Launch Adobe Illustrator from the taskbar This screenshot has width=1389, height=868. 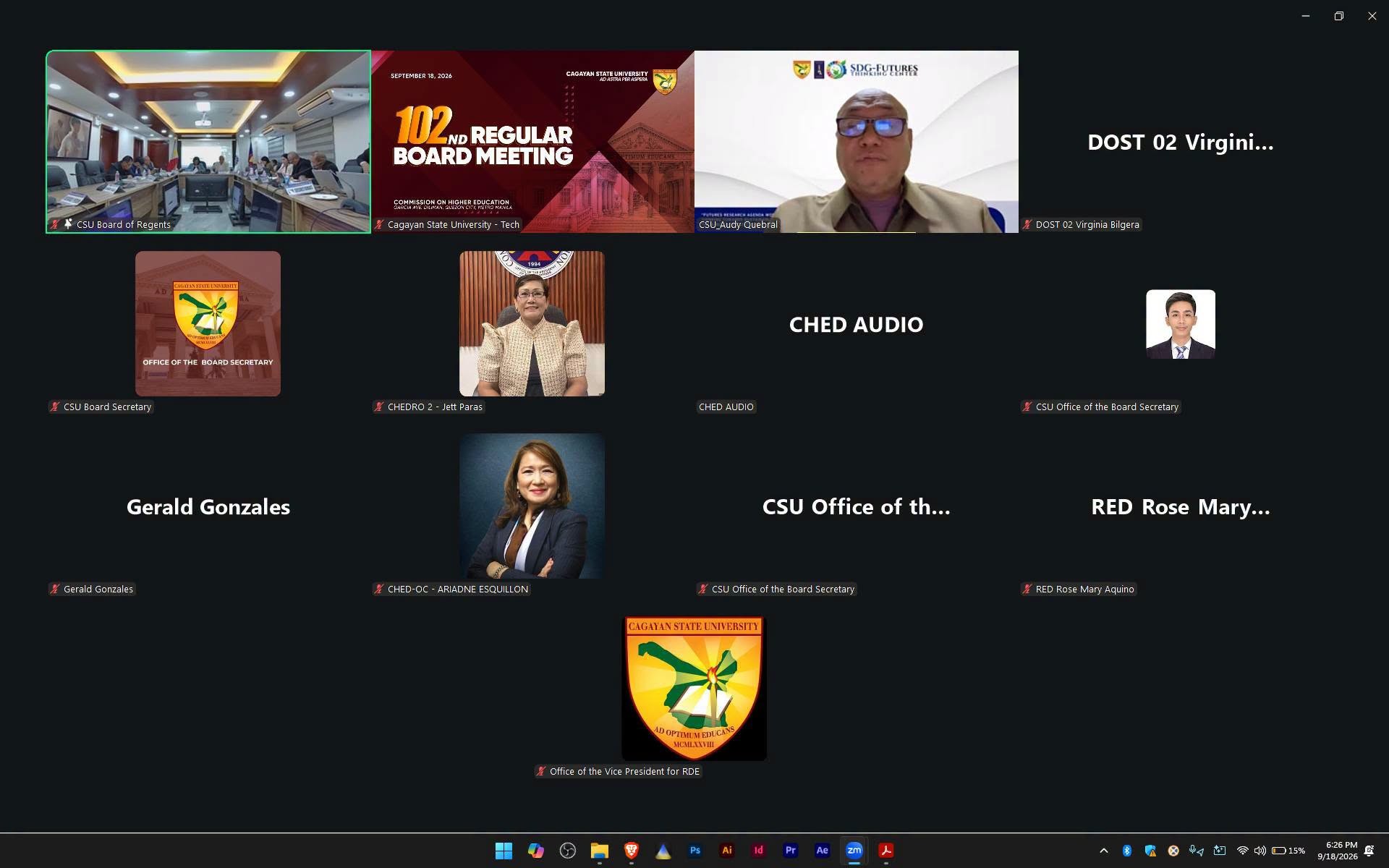click(726, 851)
